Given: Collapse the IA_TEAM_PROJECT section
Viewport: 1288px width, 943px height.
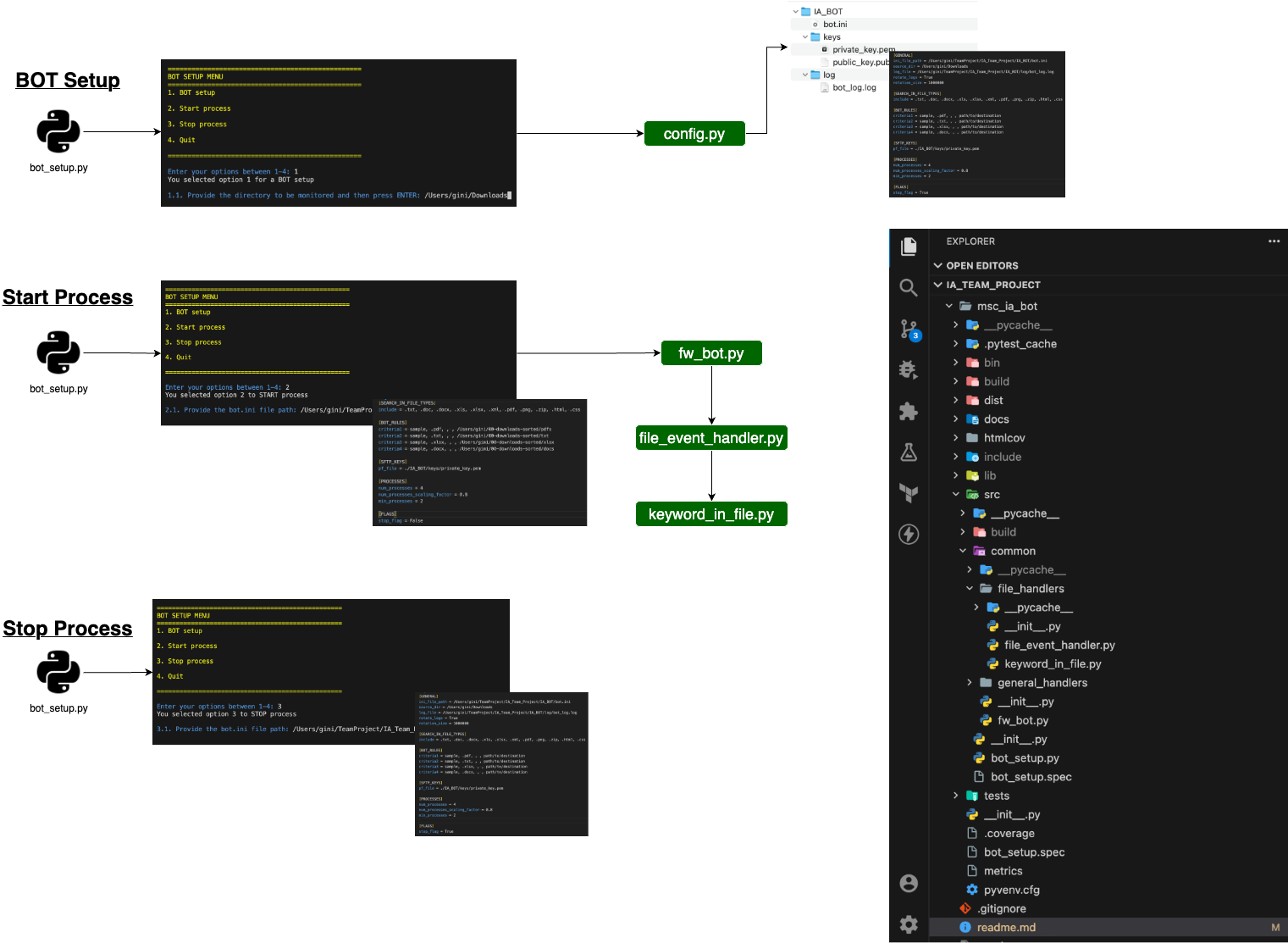Looking at the screenshot, I should pos(938,285).
